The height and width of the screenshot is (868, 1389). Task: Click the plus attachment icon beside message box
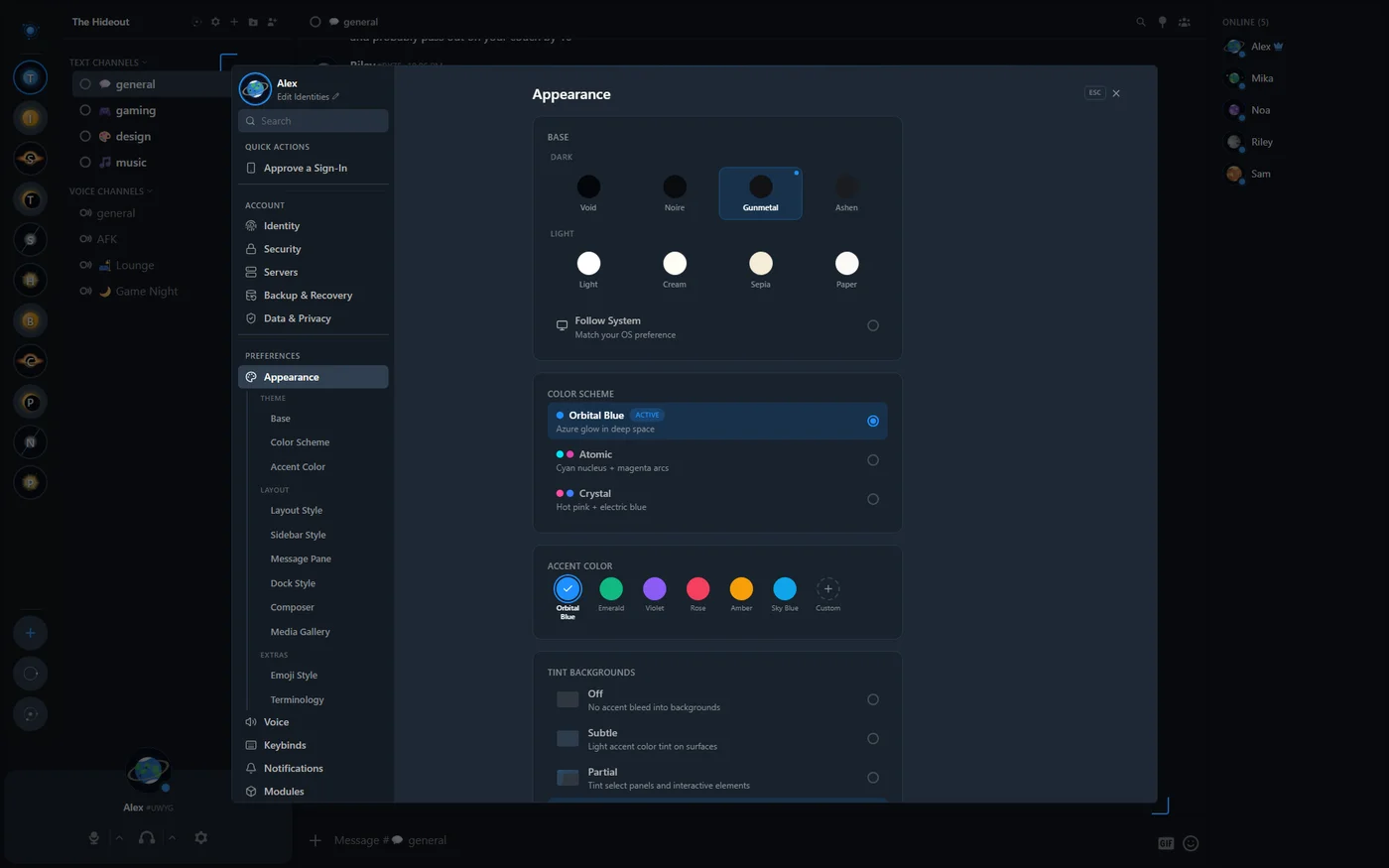coord(316,840)
